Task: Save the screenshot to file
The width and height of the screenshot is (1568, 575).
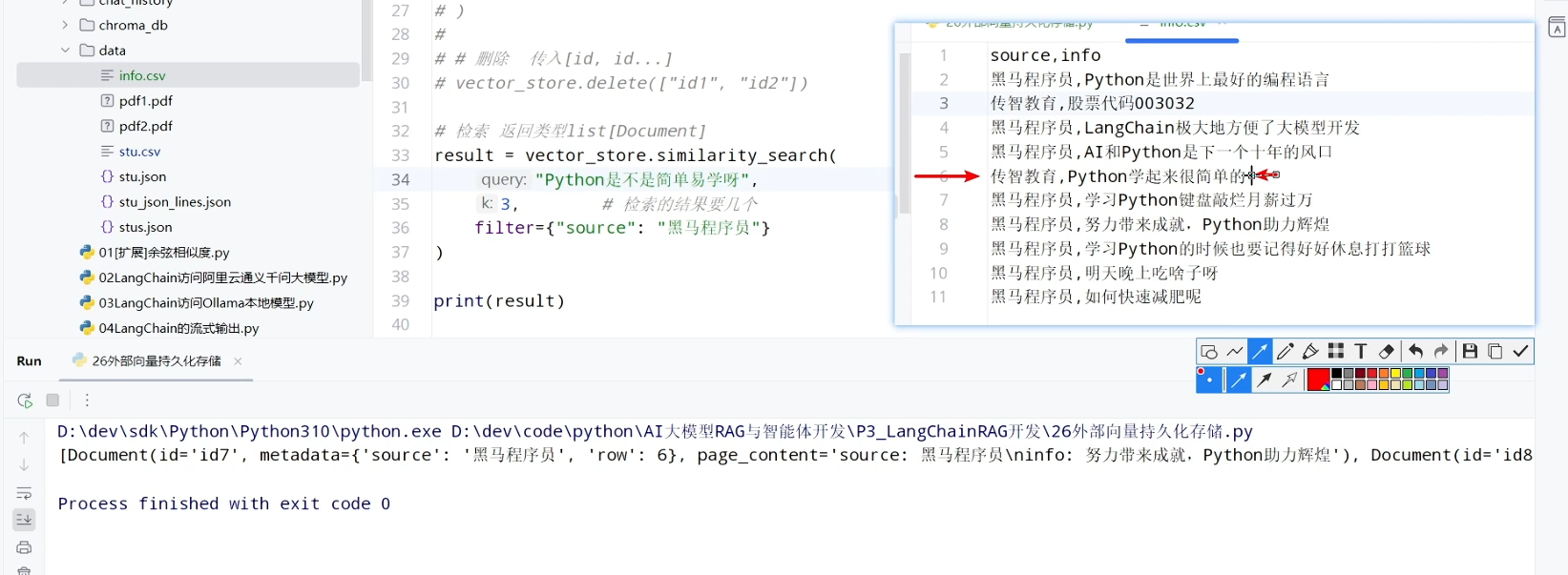Action: tap(1470, 352)
